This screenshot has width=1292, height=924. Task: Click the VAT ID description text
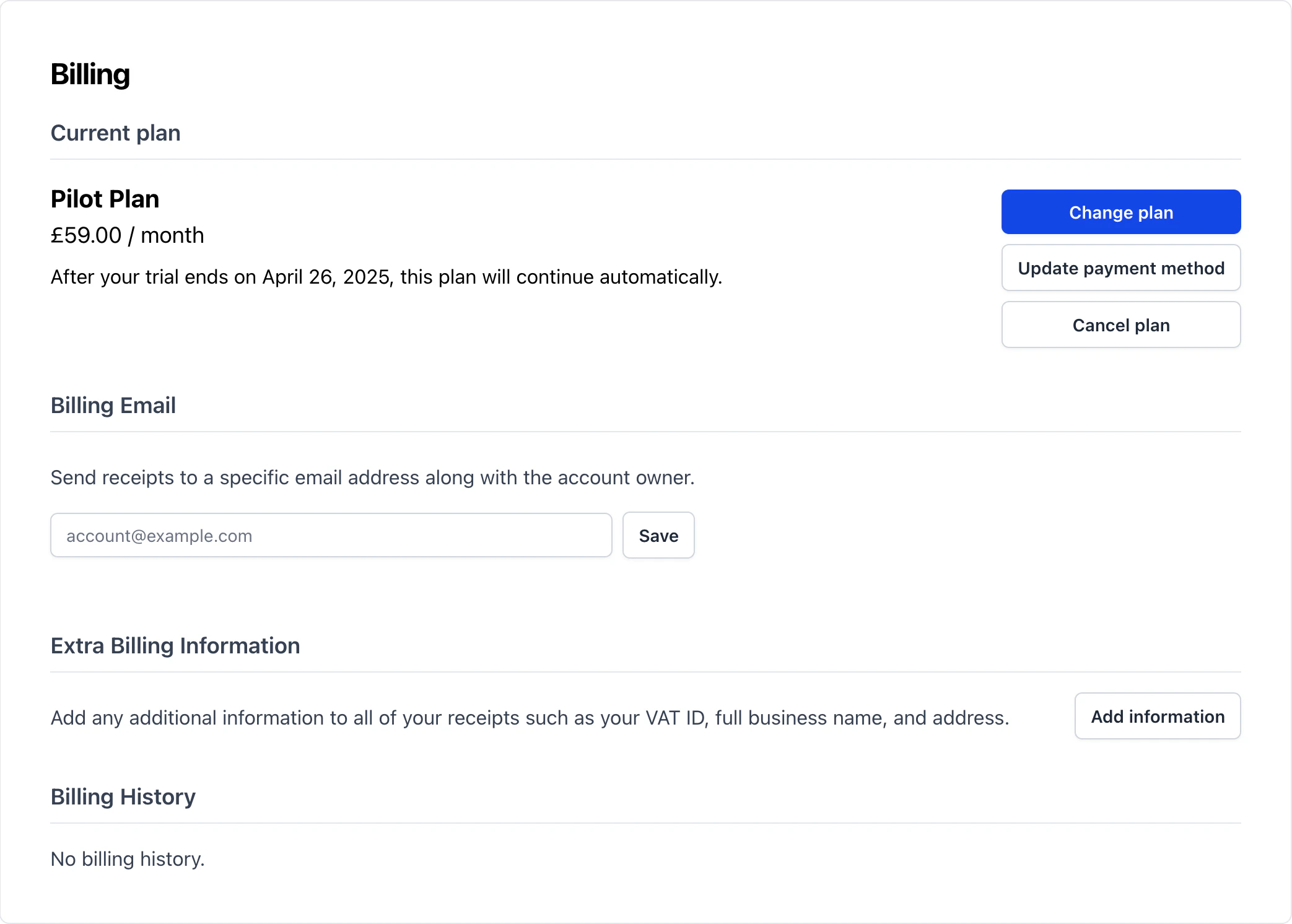pyautogui.click(x=530, y=718)
